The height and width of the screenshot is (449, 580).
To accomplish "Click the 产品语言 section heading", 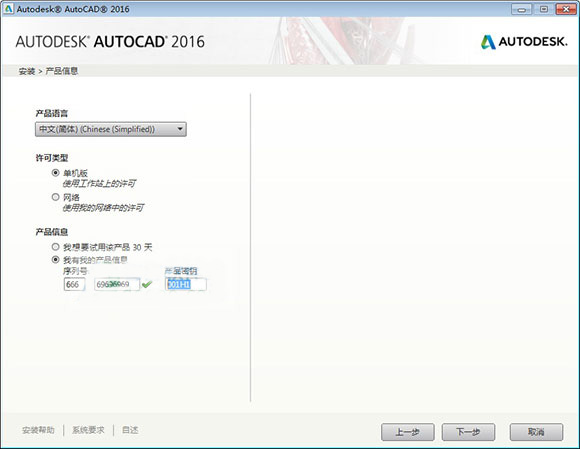I will [x=52, y=113].
